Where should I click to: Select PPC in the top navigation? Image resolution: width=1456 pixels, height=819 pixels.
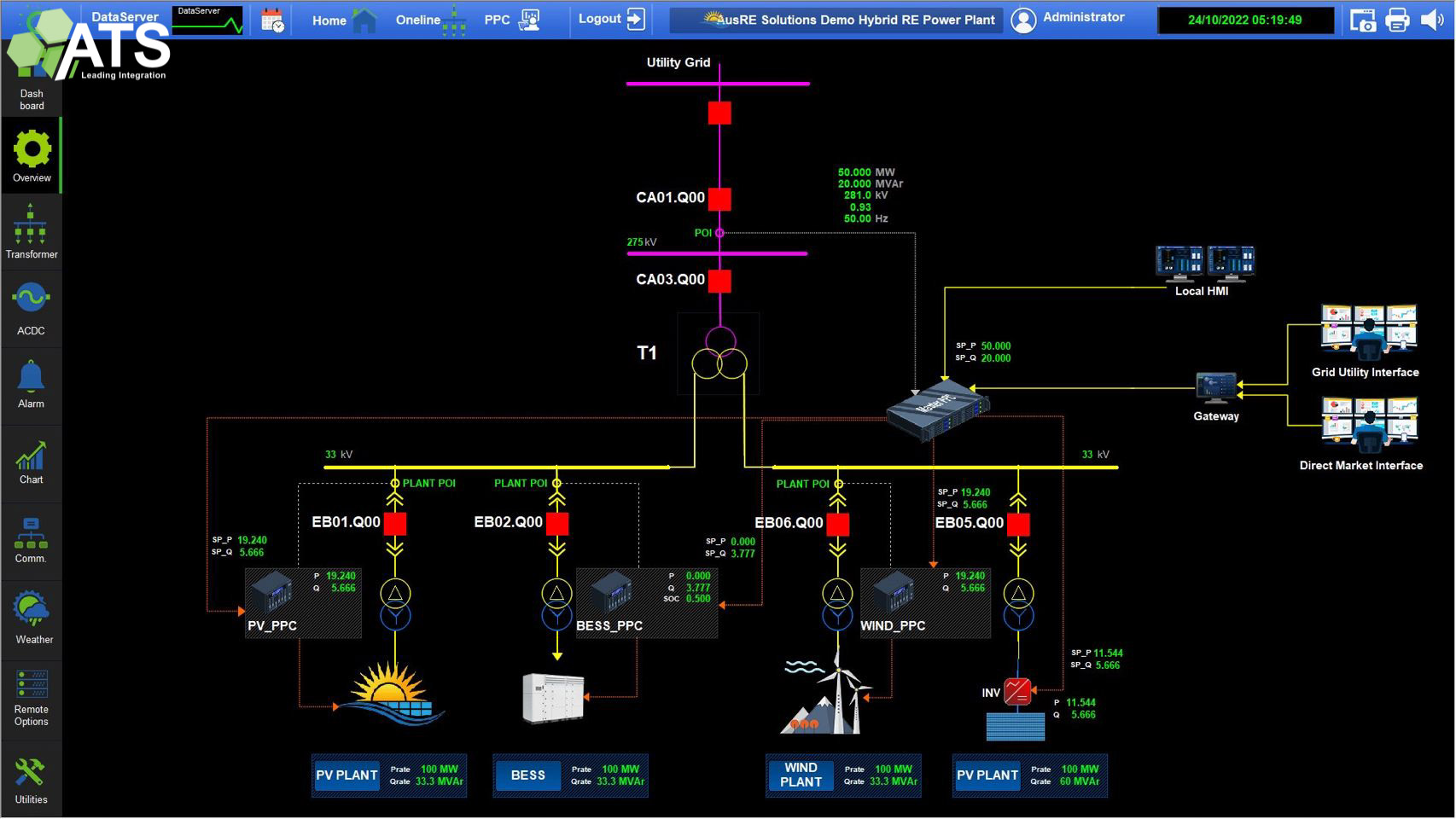(511, 20)
